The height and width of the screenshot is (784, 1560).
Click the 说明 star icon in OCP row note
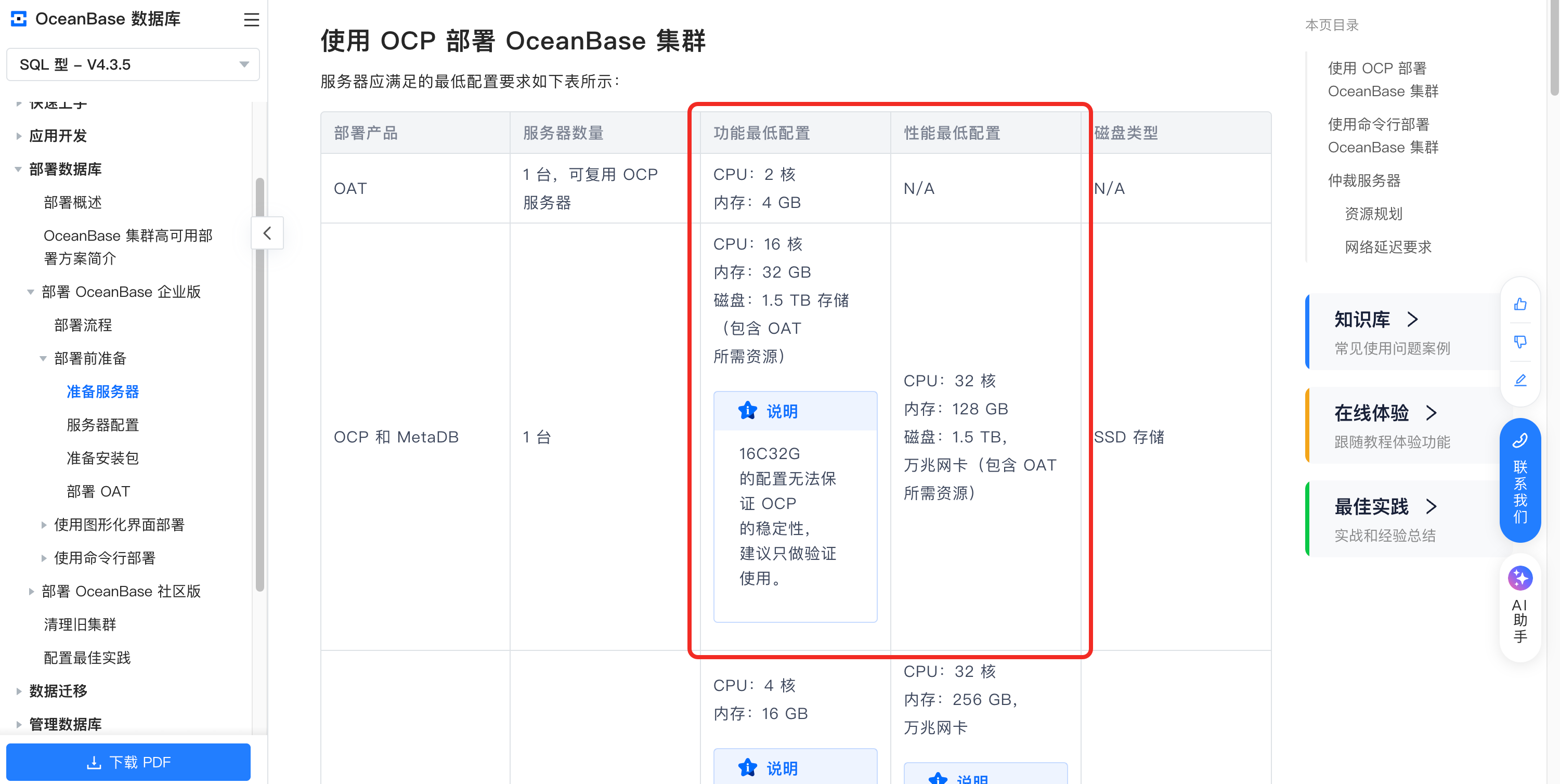coord(747,411)
